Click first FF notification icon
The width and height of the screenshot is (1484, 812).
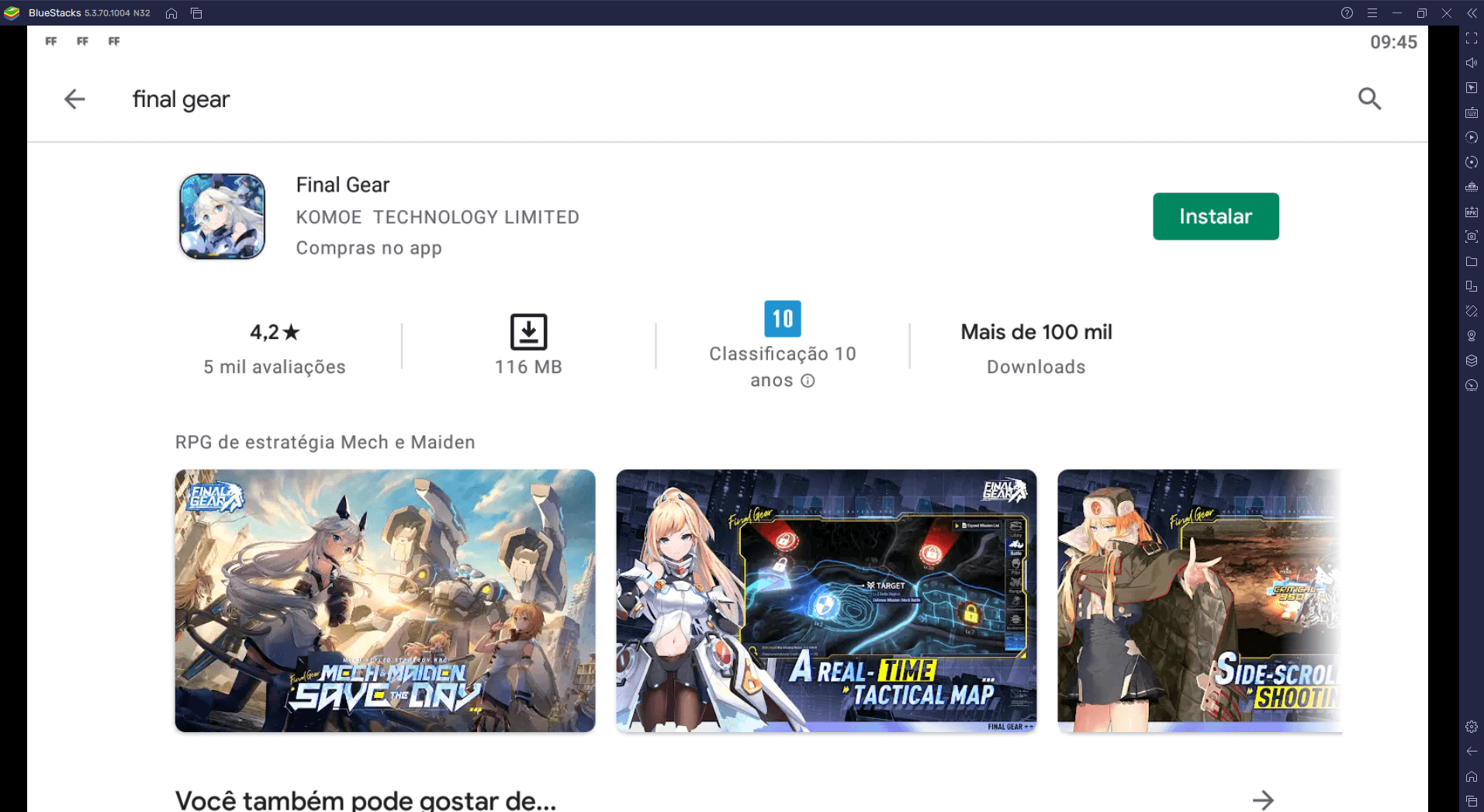click(x=51, y=41)
